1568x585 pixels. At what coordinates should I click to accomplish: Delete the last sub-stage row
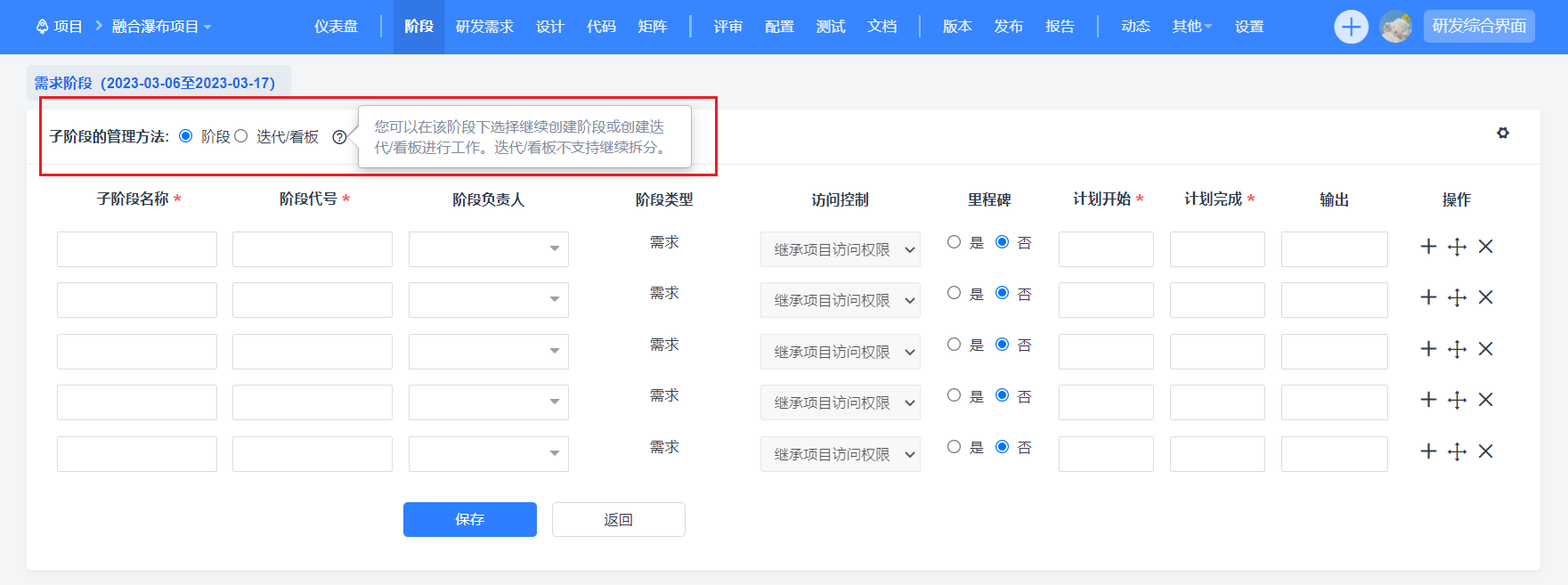coord(1485,451)
